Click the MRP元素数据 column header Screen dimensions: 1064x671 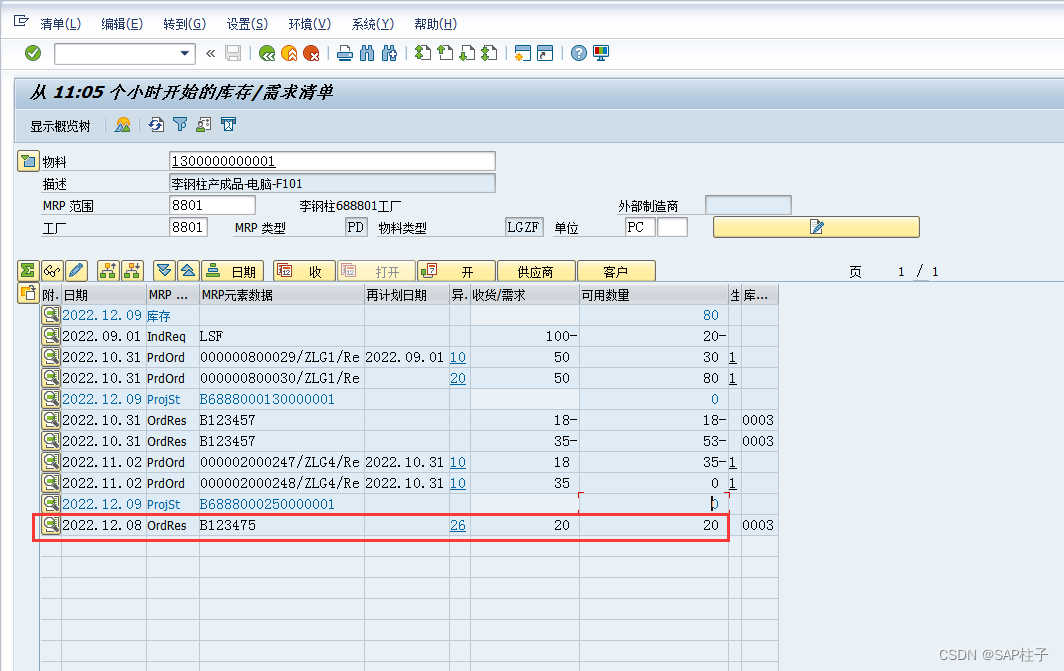tap(282, 294)
